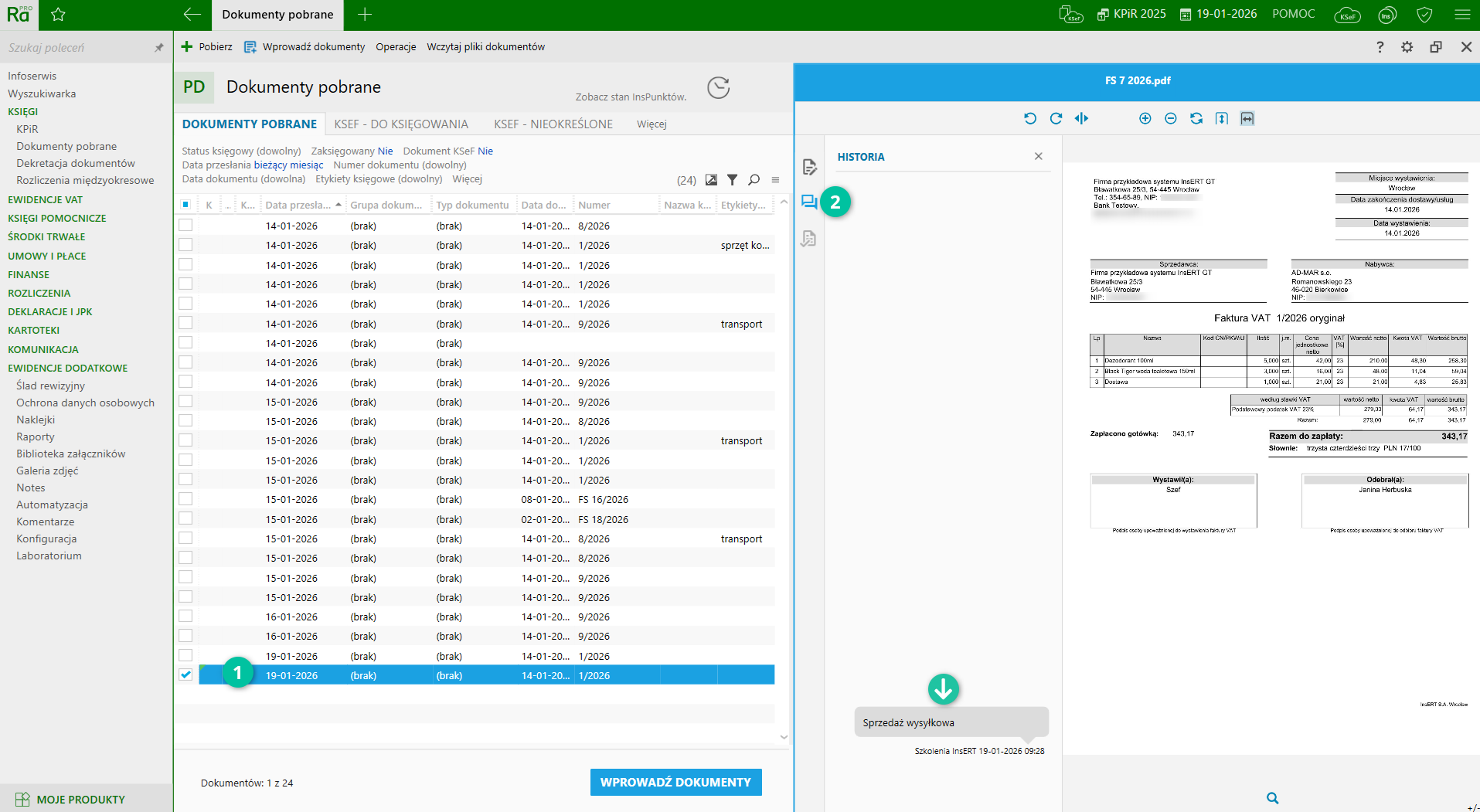
Task: Tick the checkbox for first 8/2026 row
Action: (185, 226)
